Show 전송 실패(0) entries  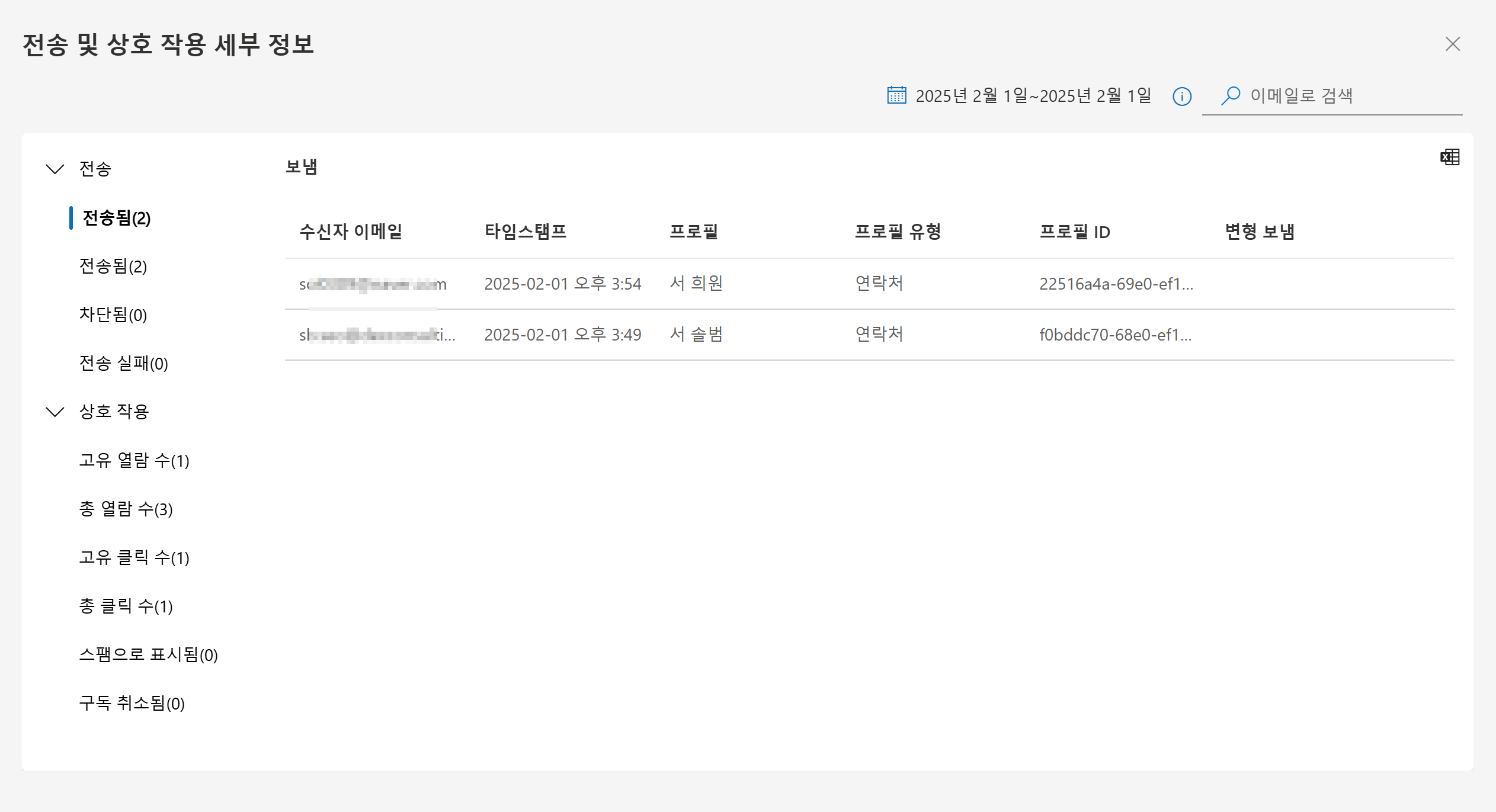point(124,364)
